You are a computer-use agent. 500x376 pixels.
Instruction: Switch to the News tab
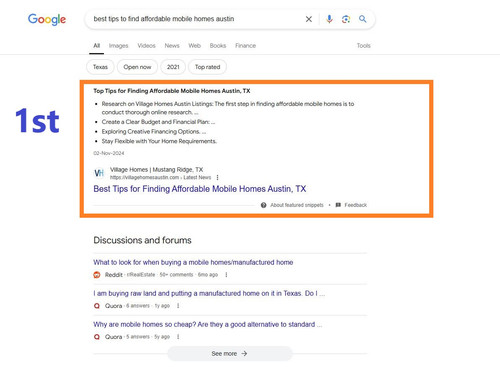tap(172, 46)
